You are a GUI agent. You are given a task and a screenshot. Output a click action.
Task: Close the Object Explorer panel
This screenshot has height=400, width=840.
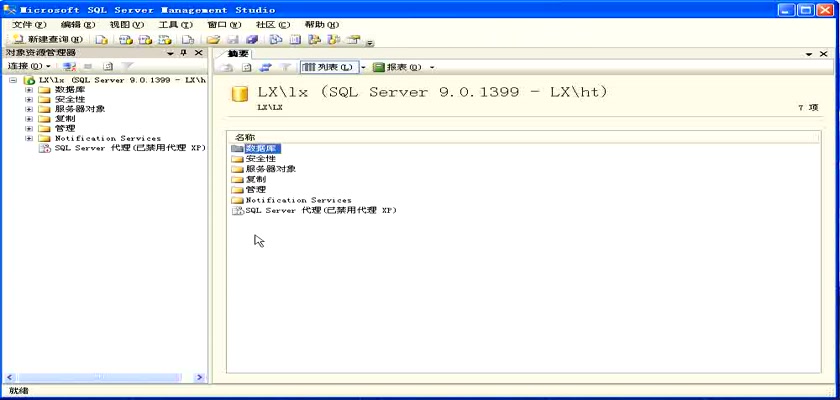click(198, 52)
